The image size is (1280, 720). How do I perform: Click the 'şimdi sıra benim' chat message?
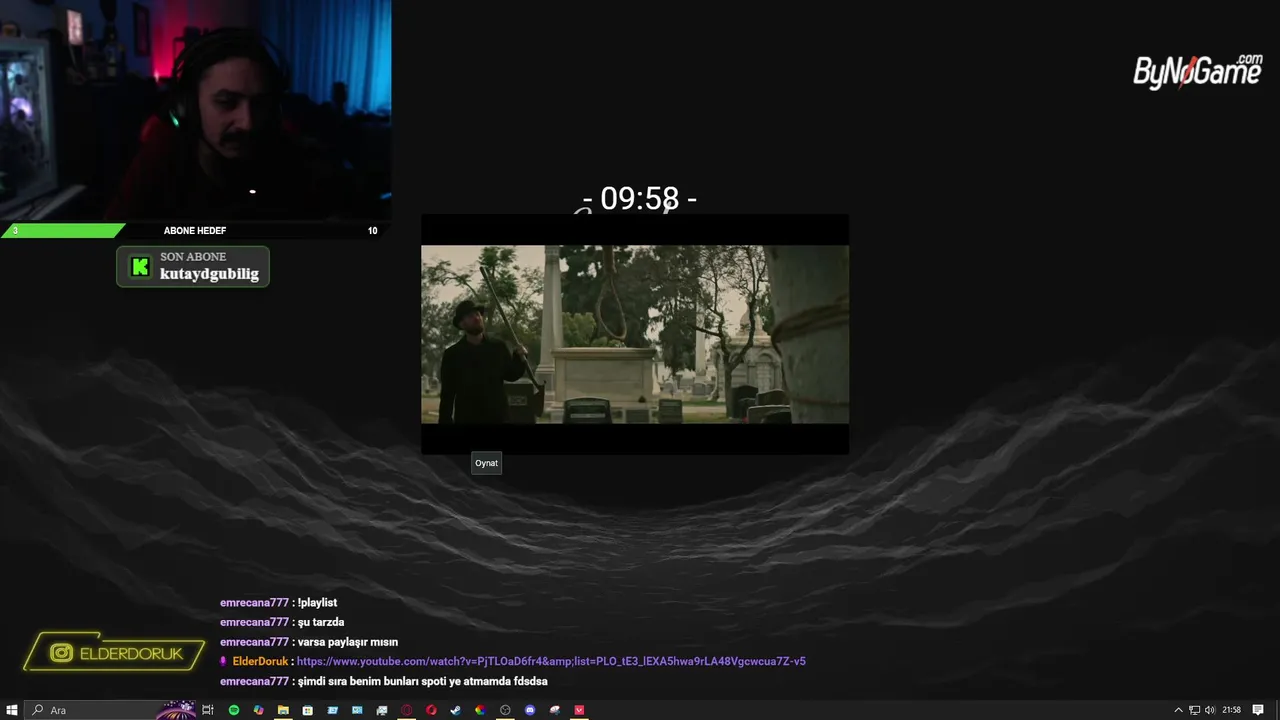pyautogui.click(x=422, y=681)
